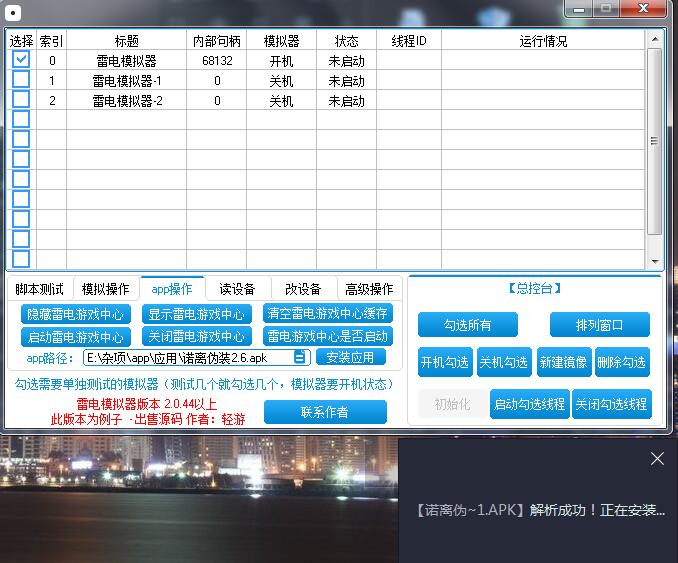
Task: Click the 清空雷电游戏中心缓存 button
Action: 327,313
